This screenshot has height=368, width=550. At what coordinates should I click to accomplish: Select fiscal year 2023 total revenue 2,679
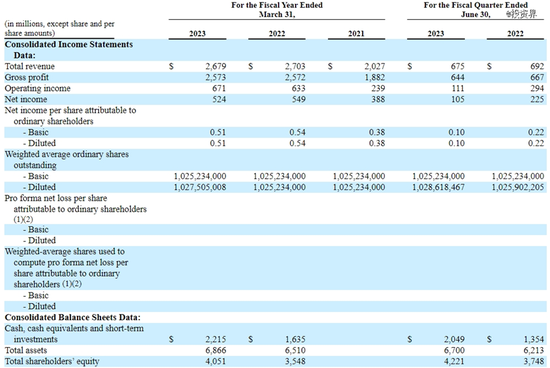pos(215,66)
